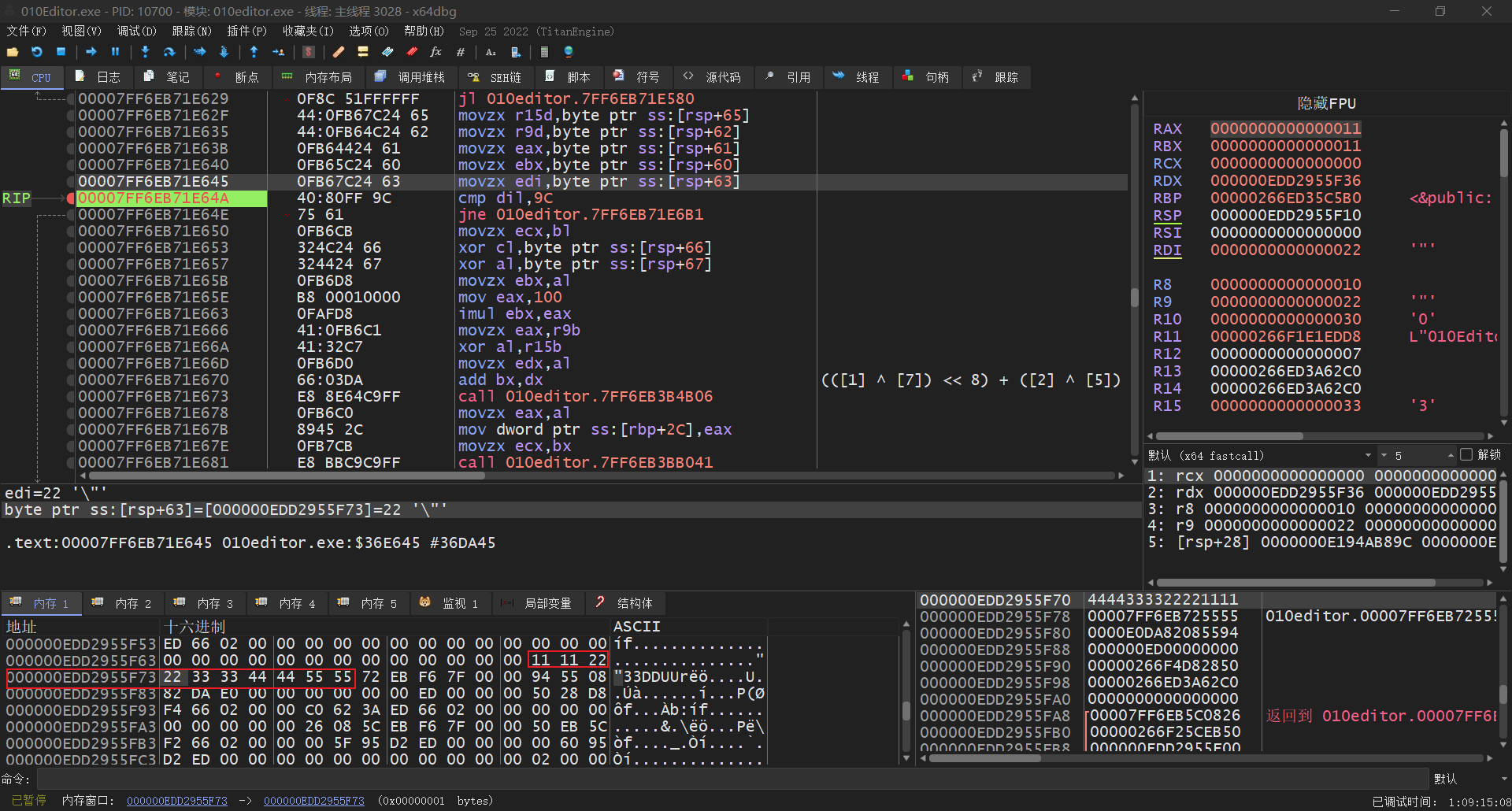
Task: Toggle breakpoint dot at address 00007FF6EB71E64A
Action: click(x=71, y=198)
